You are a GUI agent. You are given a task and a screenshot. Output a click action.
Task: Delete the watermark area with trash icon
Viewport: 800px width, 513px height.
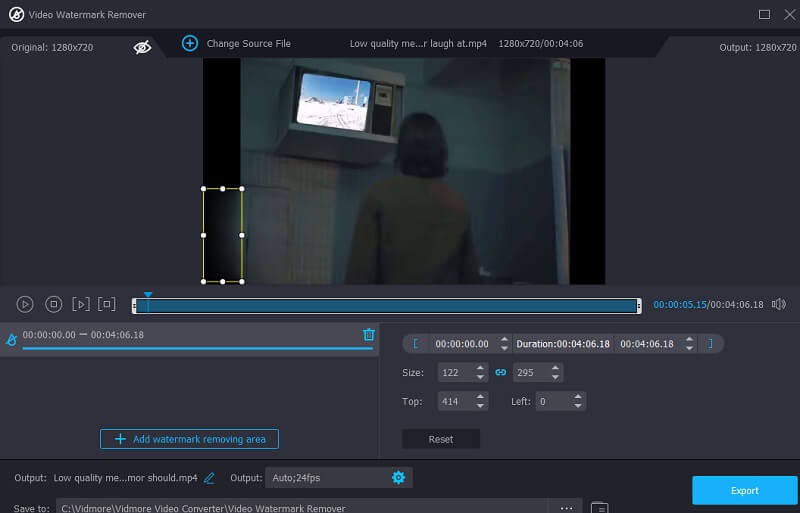pyautogui.click(x=368, y=335)
